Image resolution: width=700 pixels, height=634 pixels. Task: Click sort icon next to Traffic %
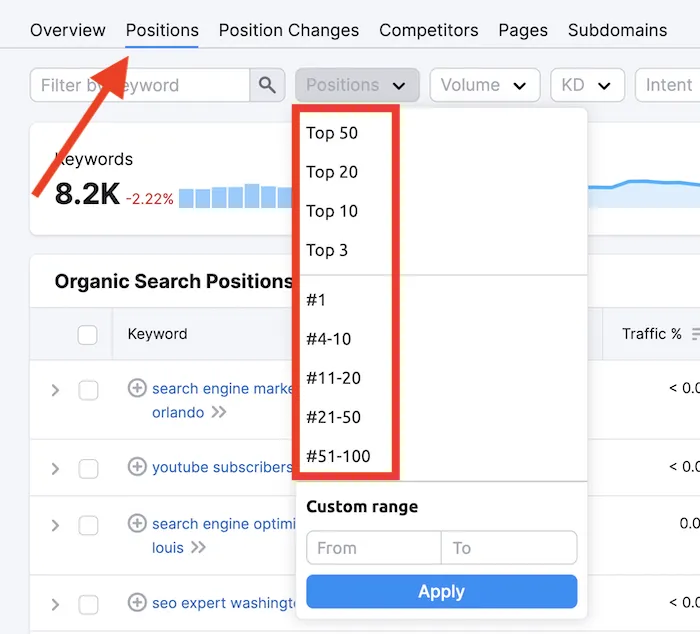(695, 334)
